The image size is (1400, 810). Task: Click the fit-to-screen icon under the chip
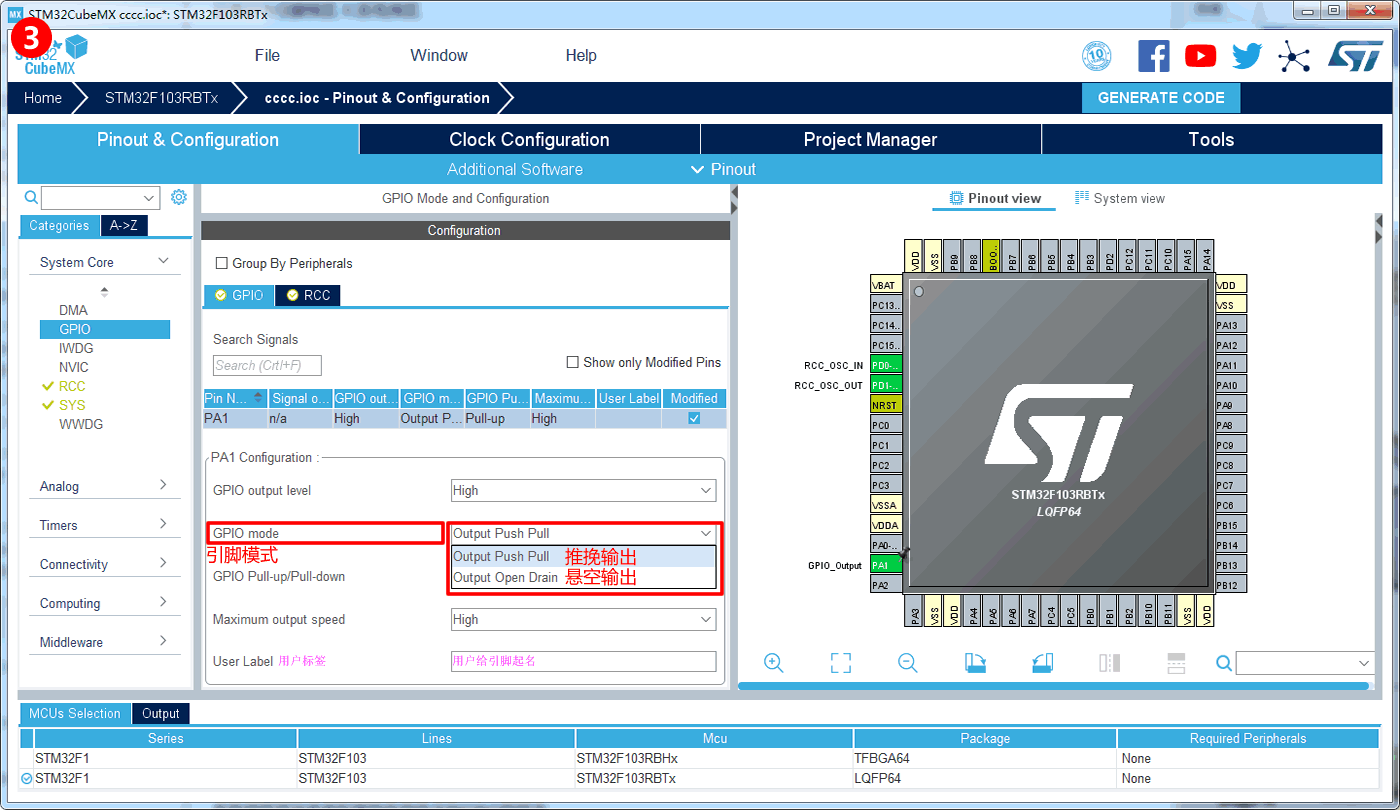click(840, 663)
